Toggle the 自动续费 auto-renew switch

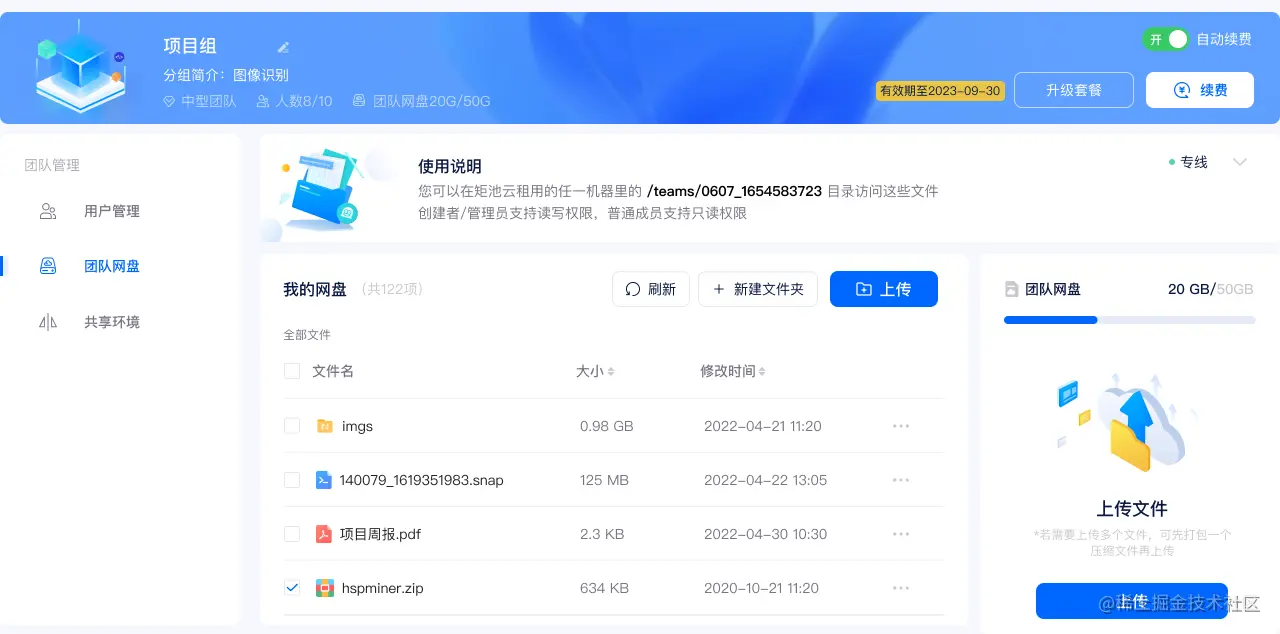click(1166, 39)
